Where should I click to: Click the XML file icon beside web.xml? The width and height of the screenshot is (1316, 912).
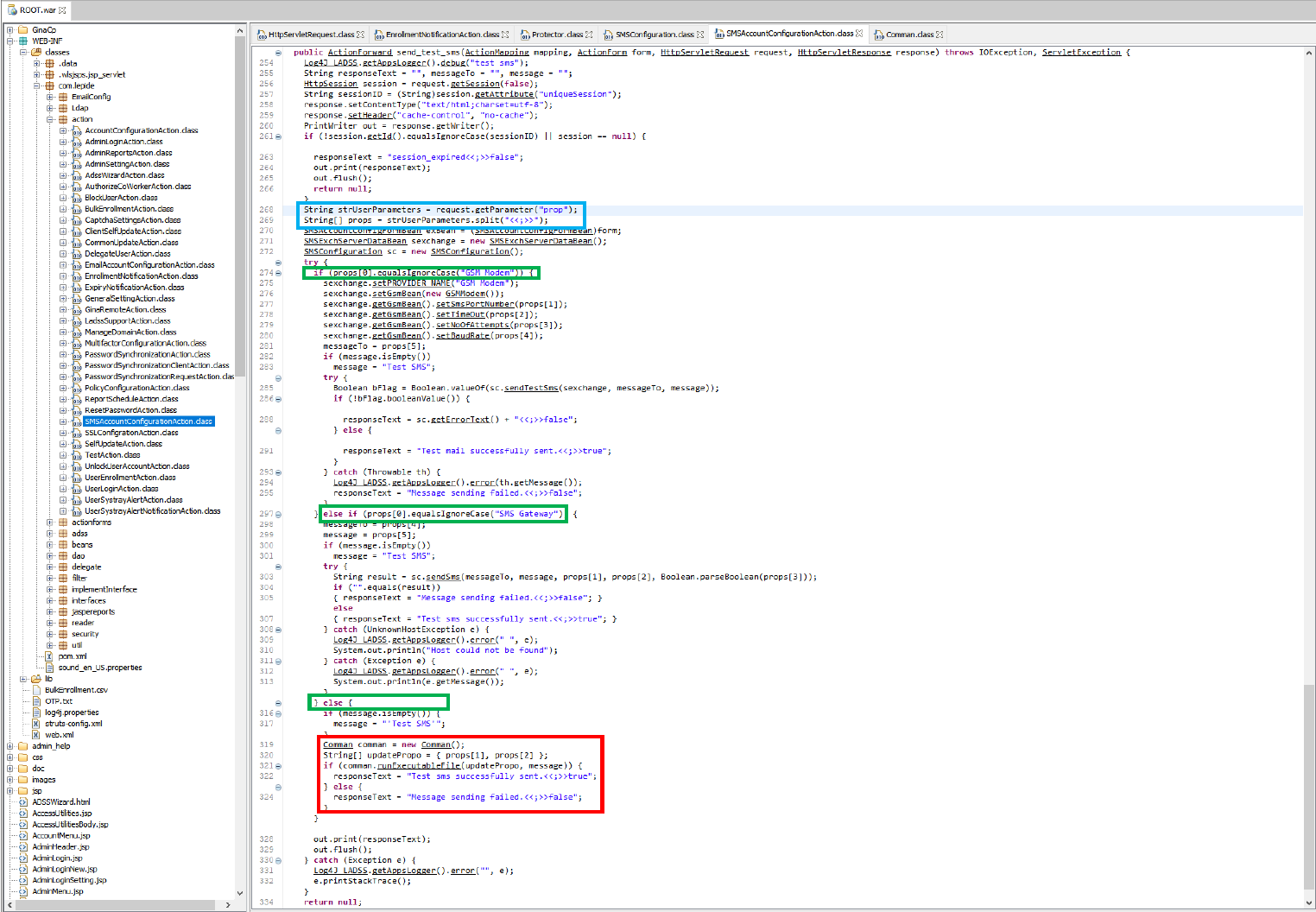tap(36, 735)
